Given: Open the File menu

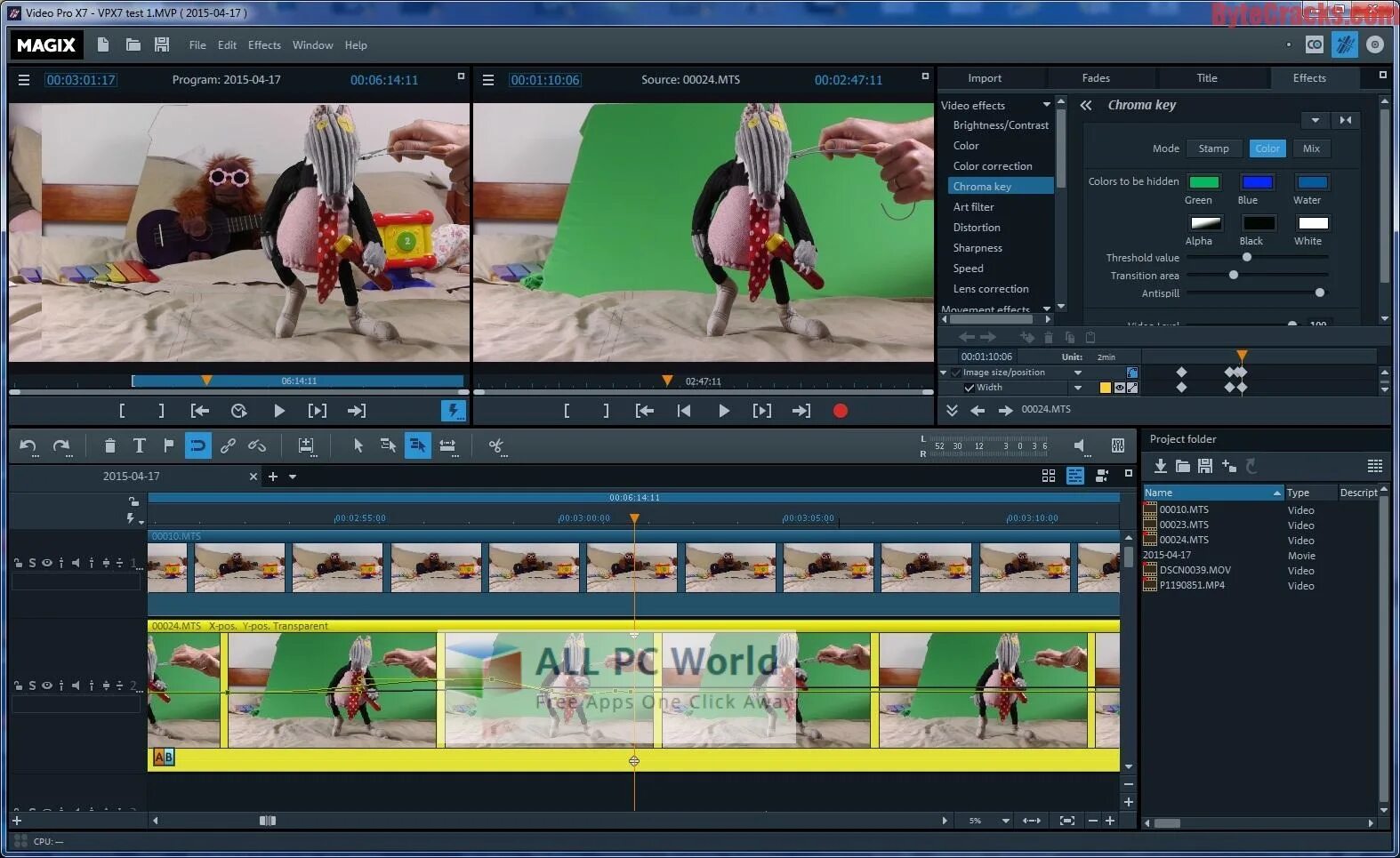Looking at the screenshot, I should point(197,45).
